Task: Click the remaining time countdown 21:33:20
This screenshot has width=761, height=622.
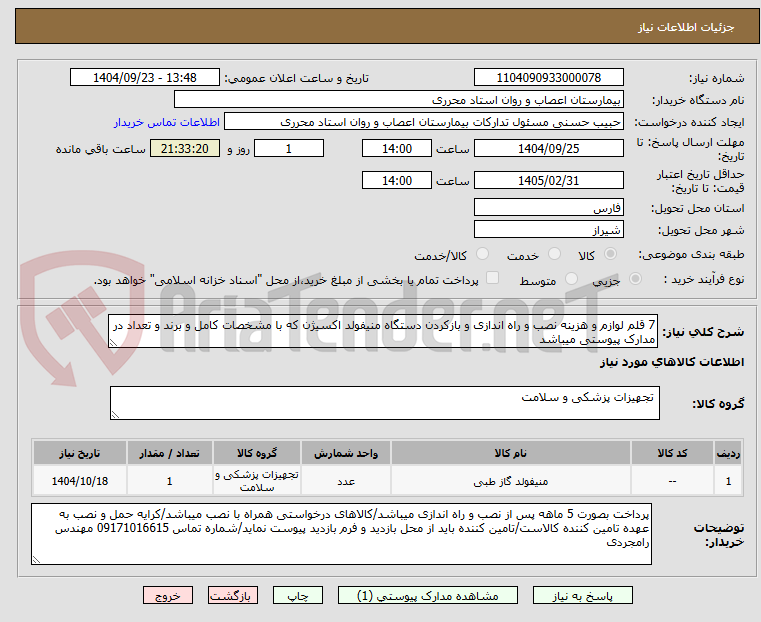Action: [185, 148]
